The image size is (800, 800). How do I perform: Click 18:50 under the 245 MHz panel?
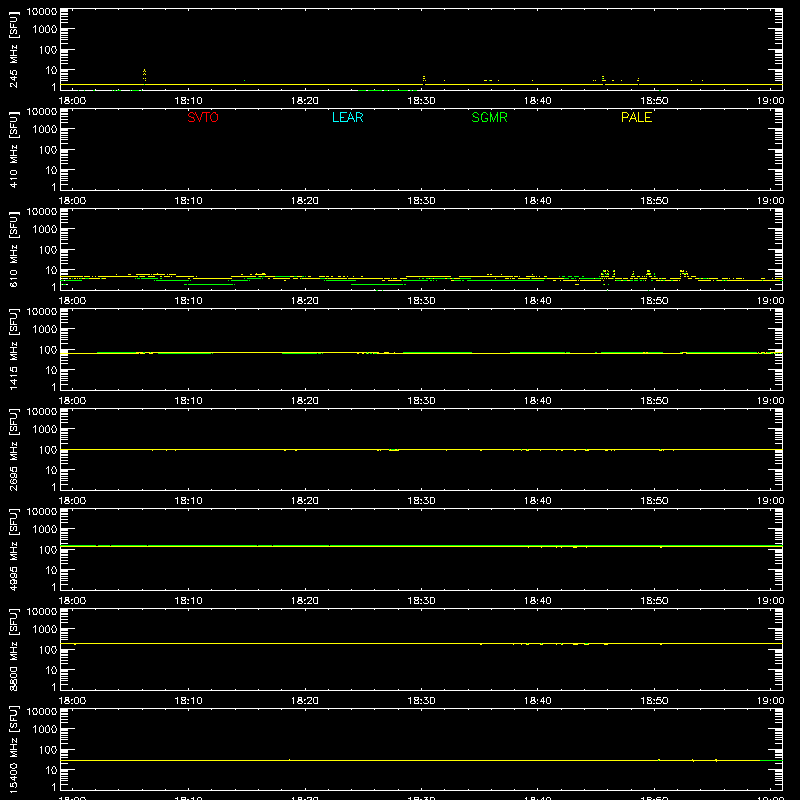[654, 101]
